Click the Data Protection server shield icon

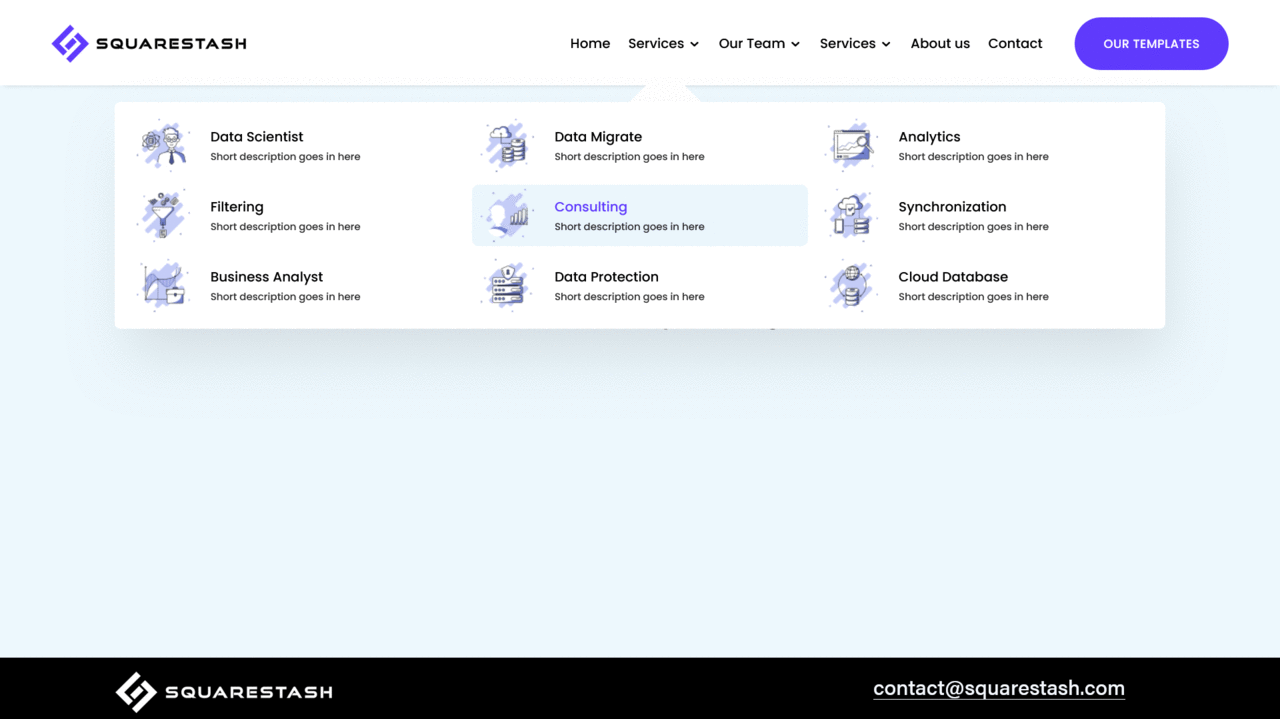[x=507, y=285]
